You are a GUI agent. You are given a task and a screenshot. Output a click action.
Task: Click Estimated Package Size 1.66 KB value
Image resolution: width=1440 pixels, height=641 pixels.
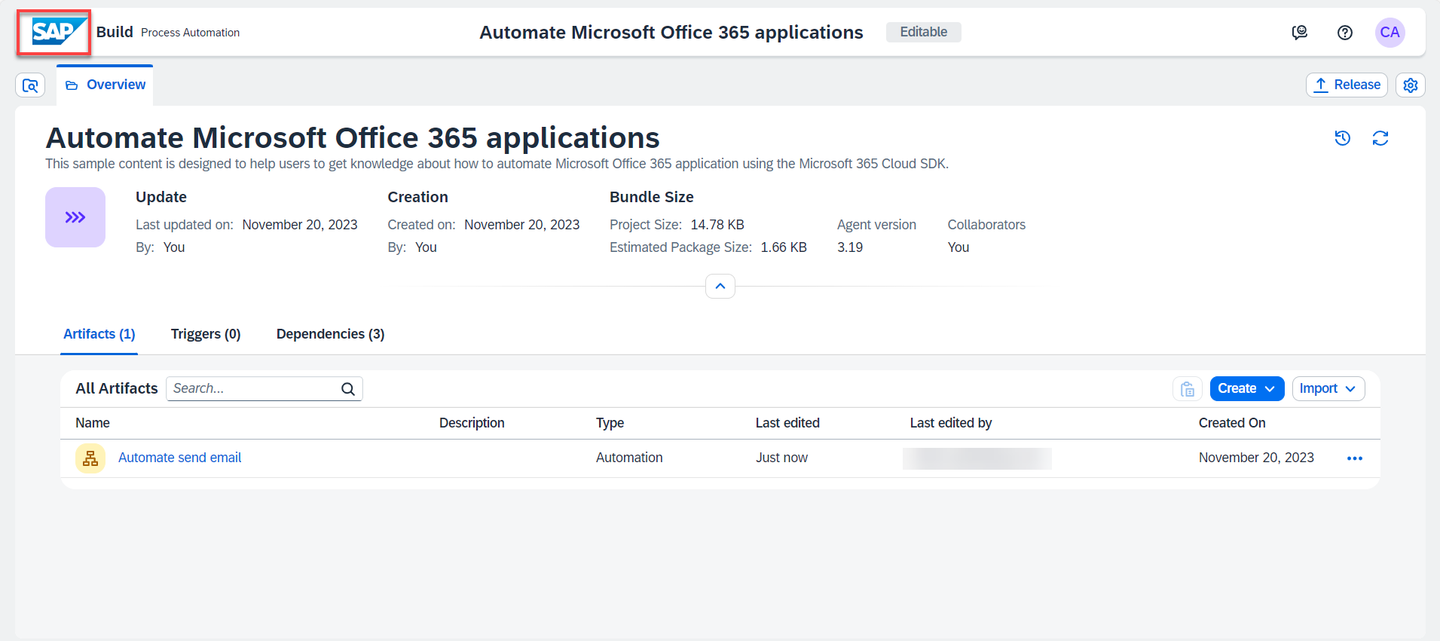(784, 247)
